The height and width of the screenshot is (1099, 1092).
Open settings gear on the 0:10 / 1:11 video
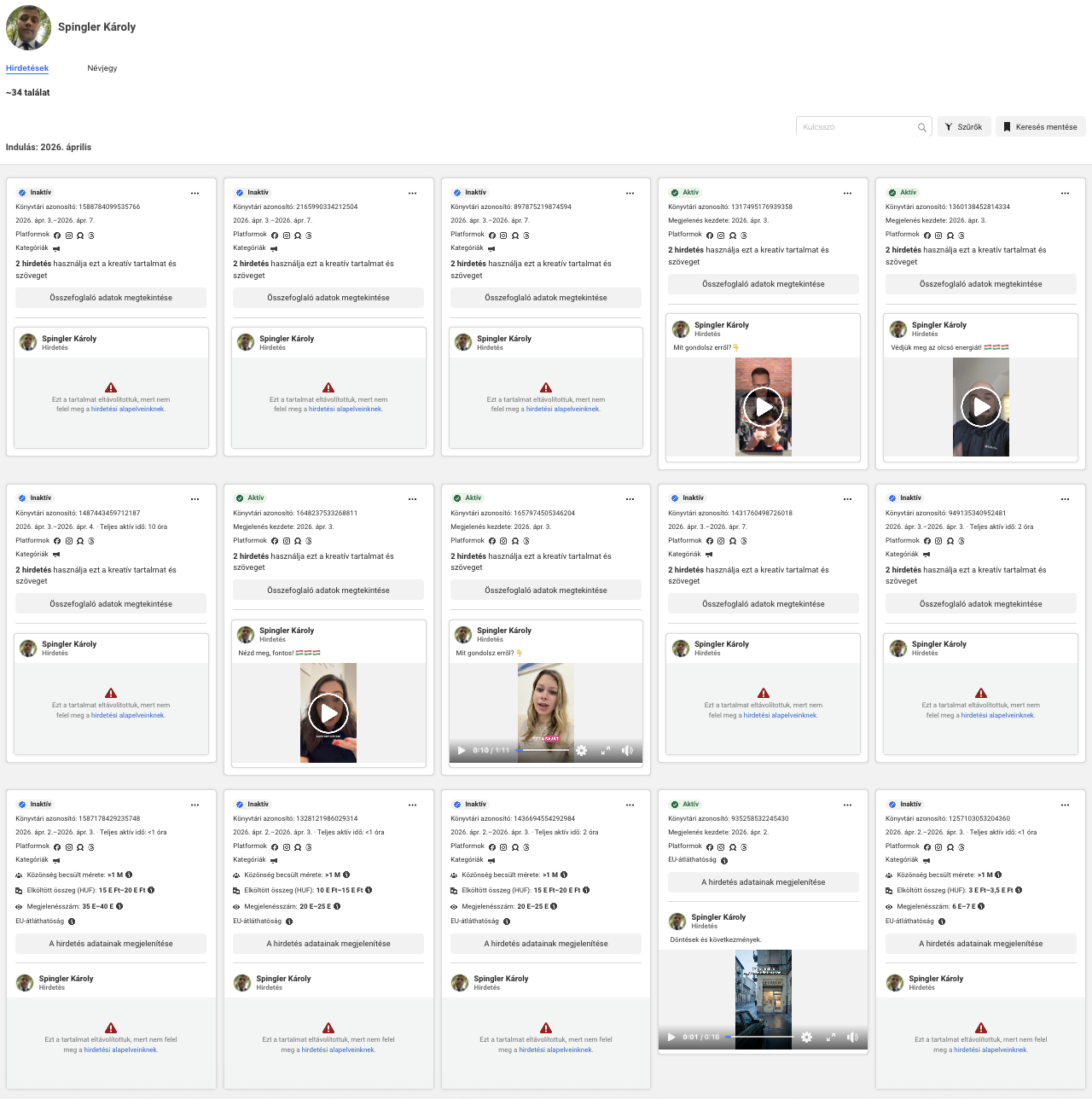(x=581, y=751)
